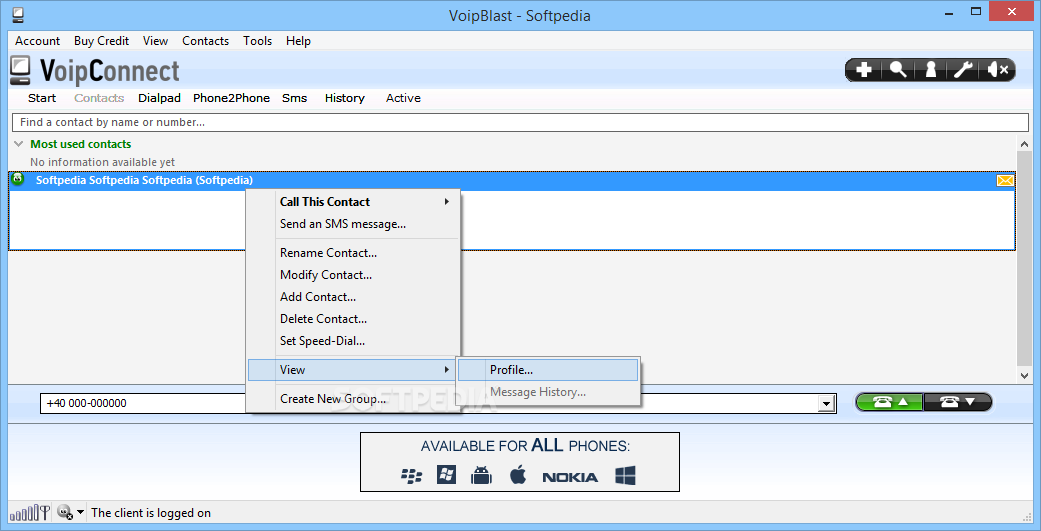Click the black hang-up phone button
Image resolution: width=1041 pixels, height=531 pixels.
(x=958, y=402)
